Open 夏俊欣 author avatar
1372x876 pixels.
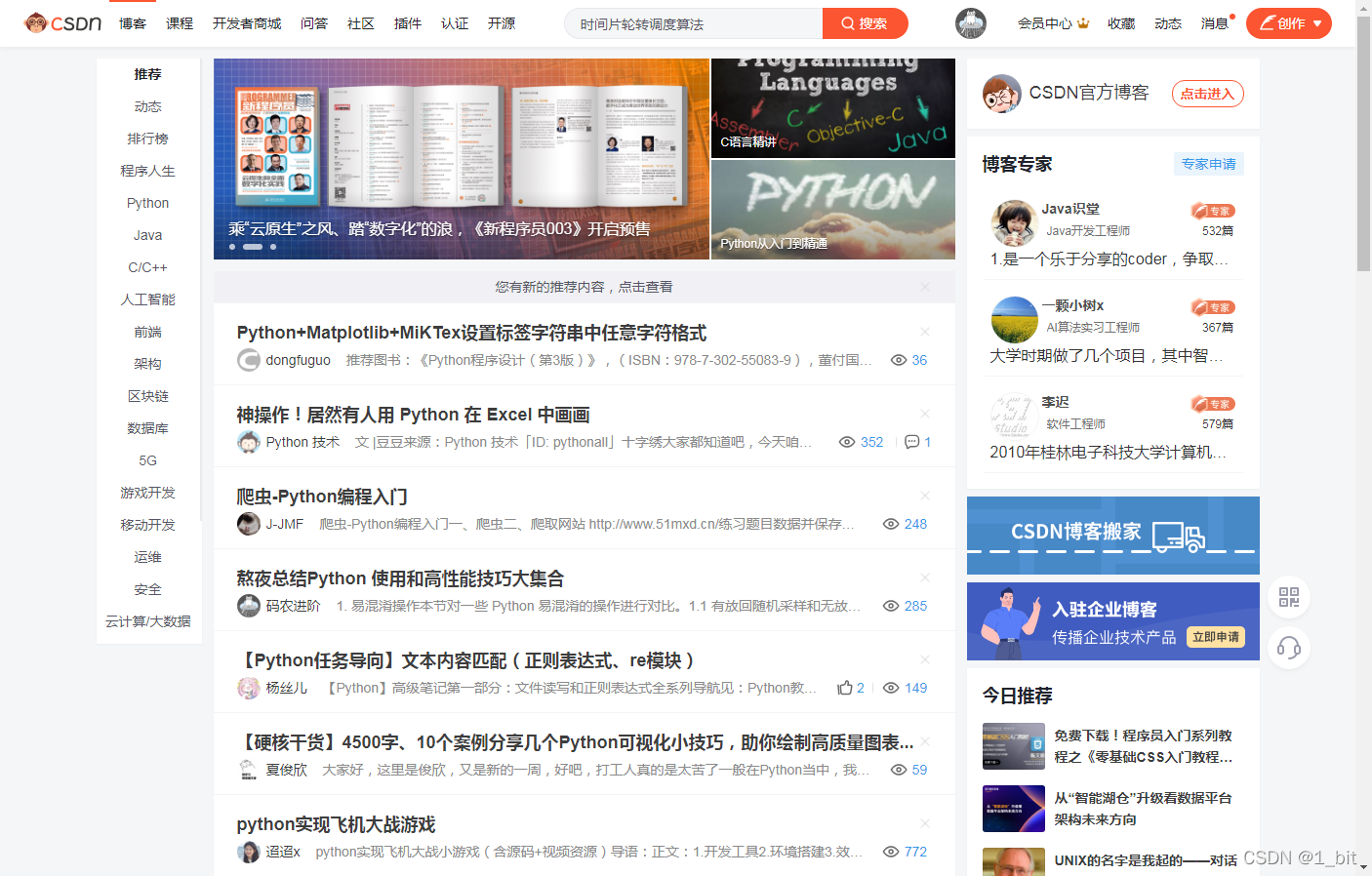coord(249,770)
